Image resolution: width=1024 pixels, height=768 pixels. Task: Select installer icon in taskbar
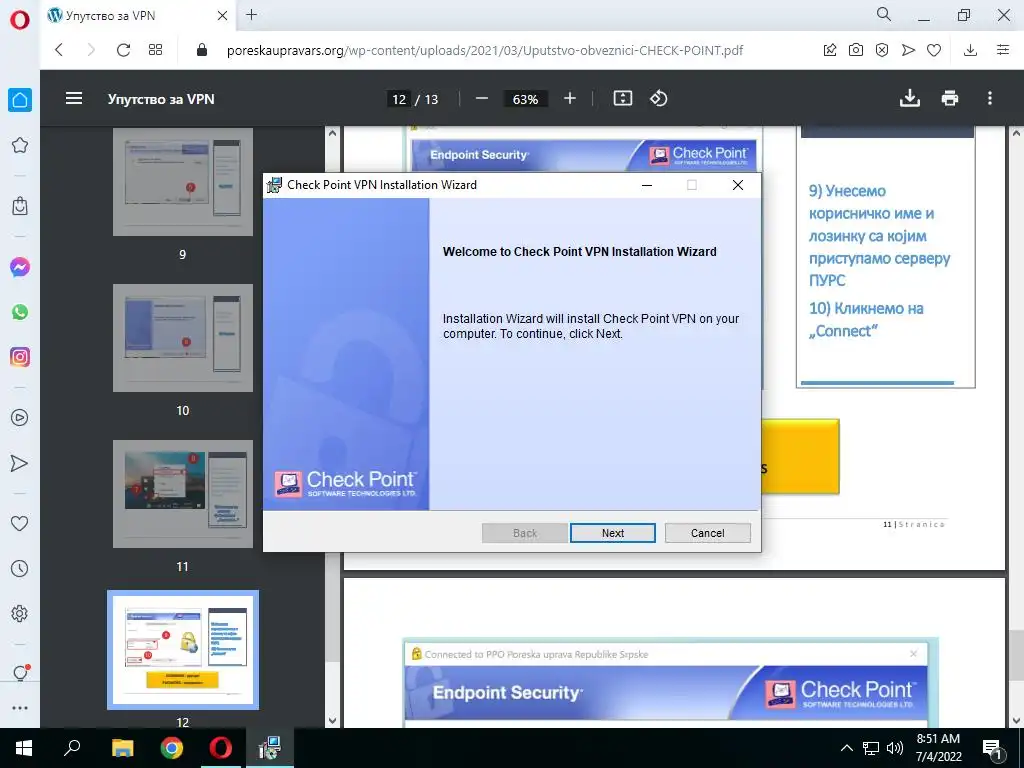click(x=270, y=748)
